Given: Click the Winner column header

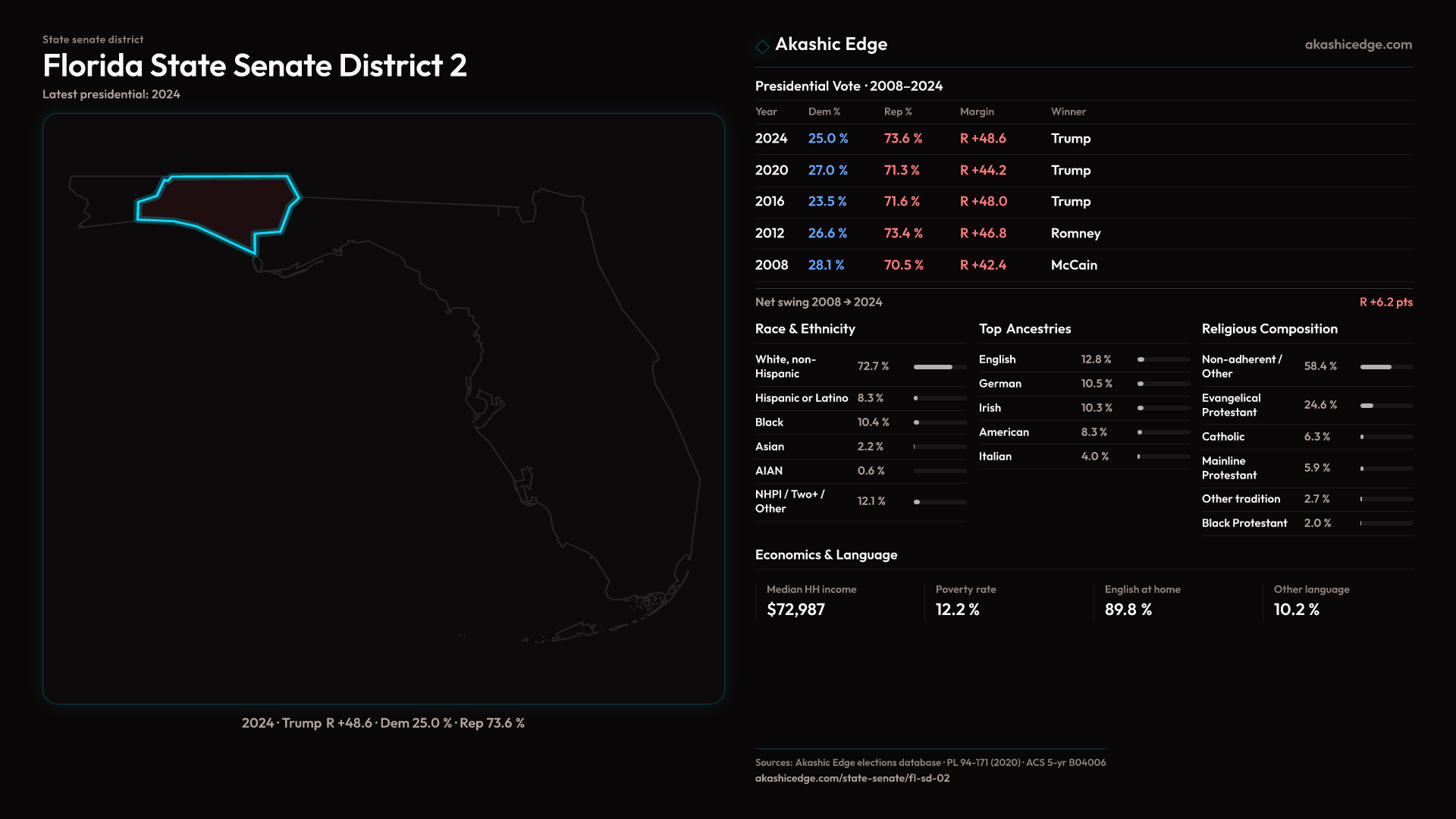Looking at the screenshot, I should [x=1068, y=111].
